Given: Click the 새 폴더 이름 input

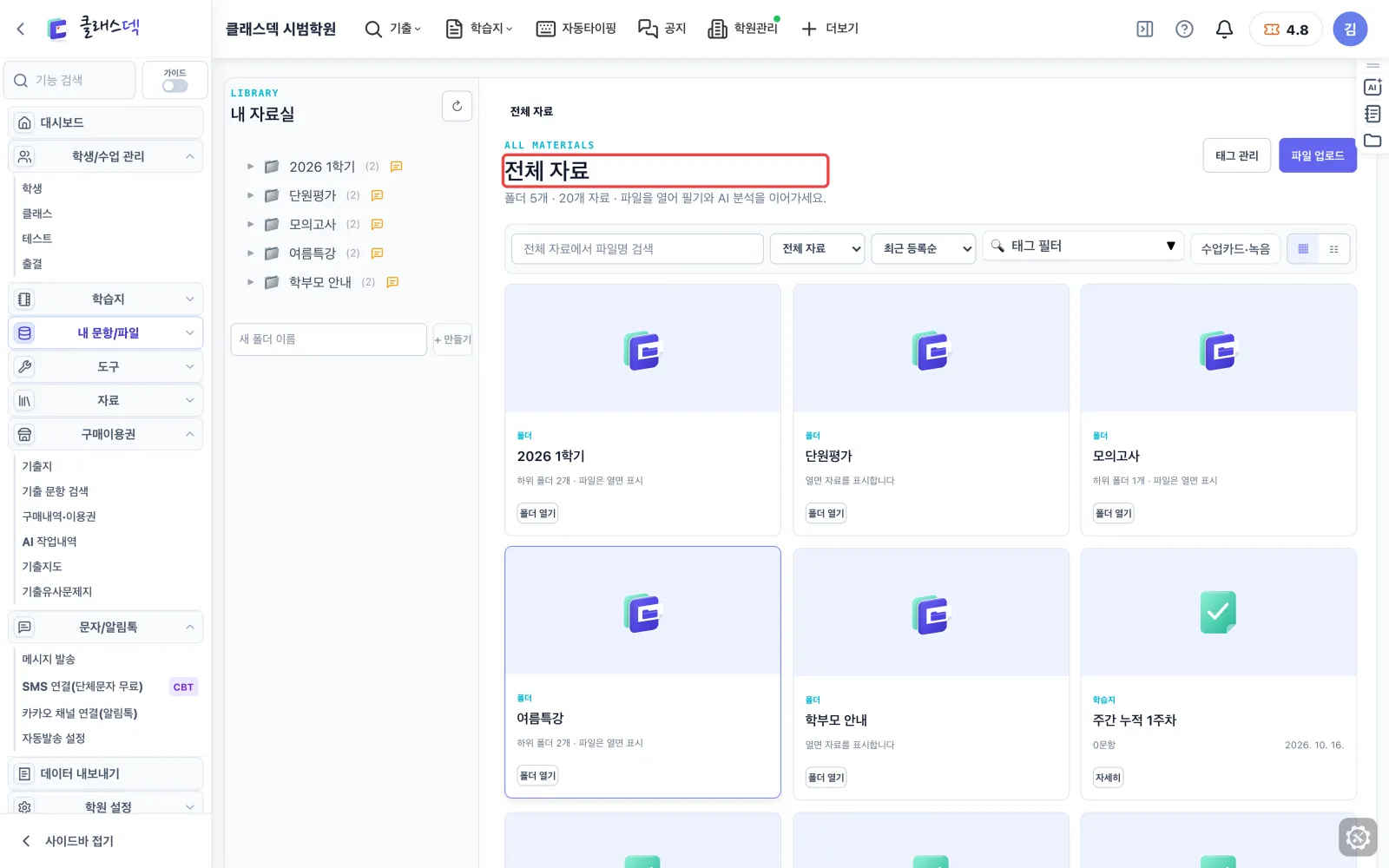Looking at the screenshot, I should 328,339.
